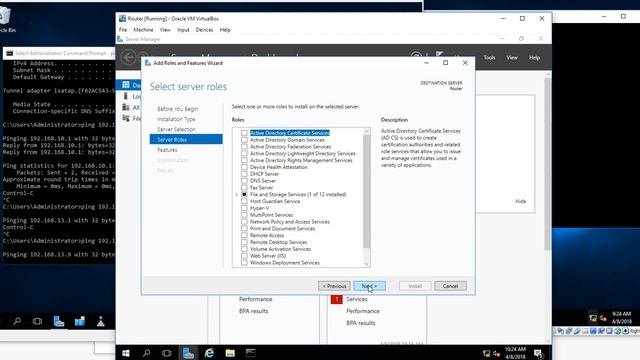Open VirtualBox Devices menu

coord(204,30)
